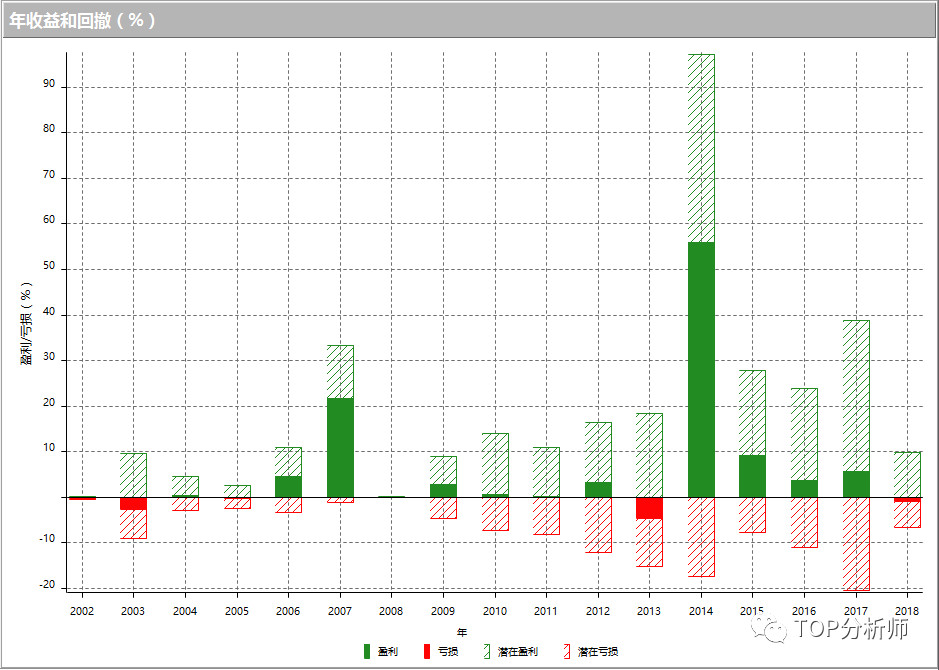
Task: Click the hatched green 2017 potential profit bar
Action: pyautogui.click(x=856, y=395)
